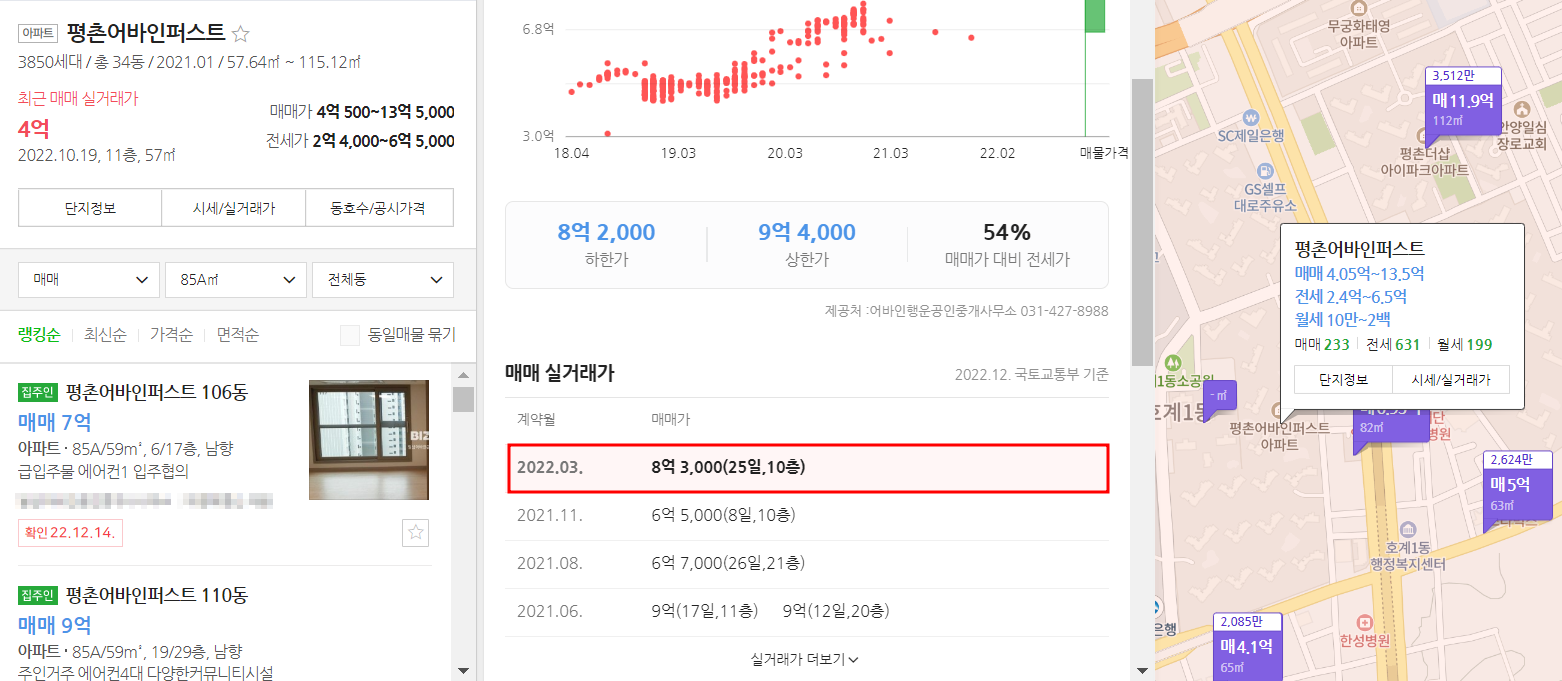This screenshot has height=681, width=1562.
Task: Click the 확인 22.12.14. confirmation tag
Action: 70,533
